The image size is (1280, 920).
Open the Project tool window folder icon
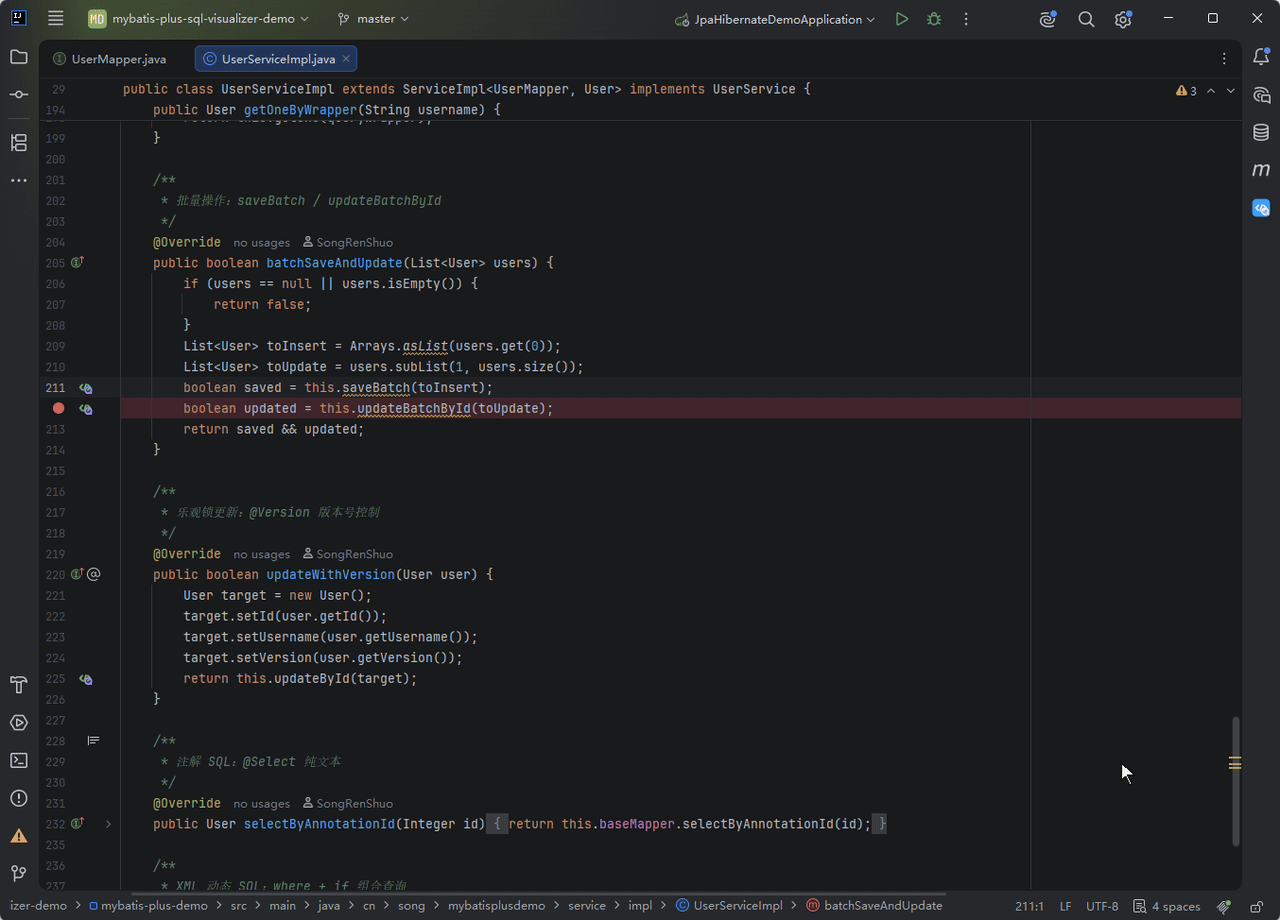pyautogui.click(x=19, y=57)
